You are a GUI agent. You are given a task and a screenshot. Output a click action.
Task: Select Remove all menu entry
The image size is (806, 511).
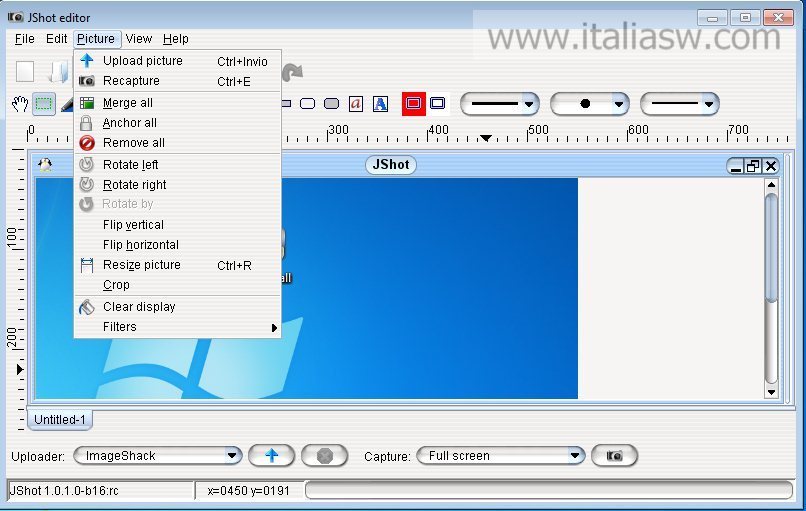178,143
